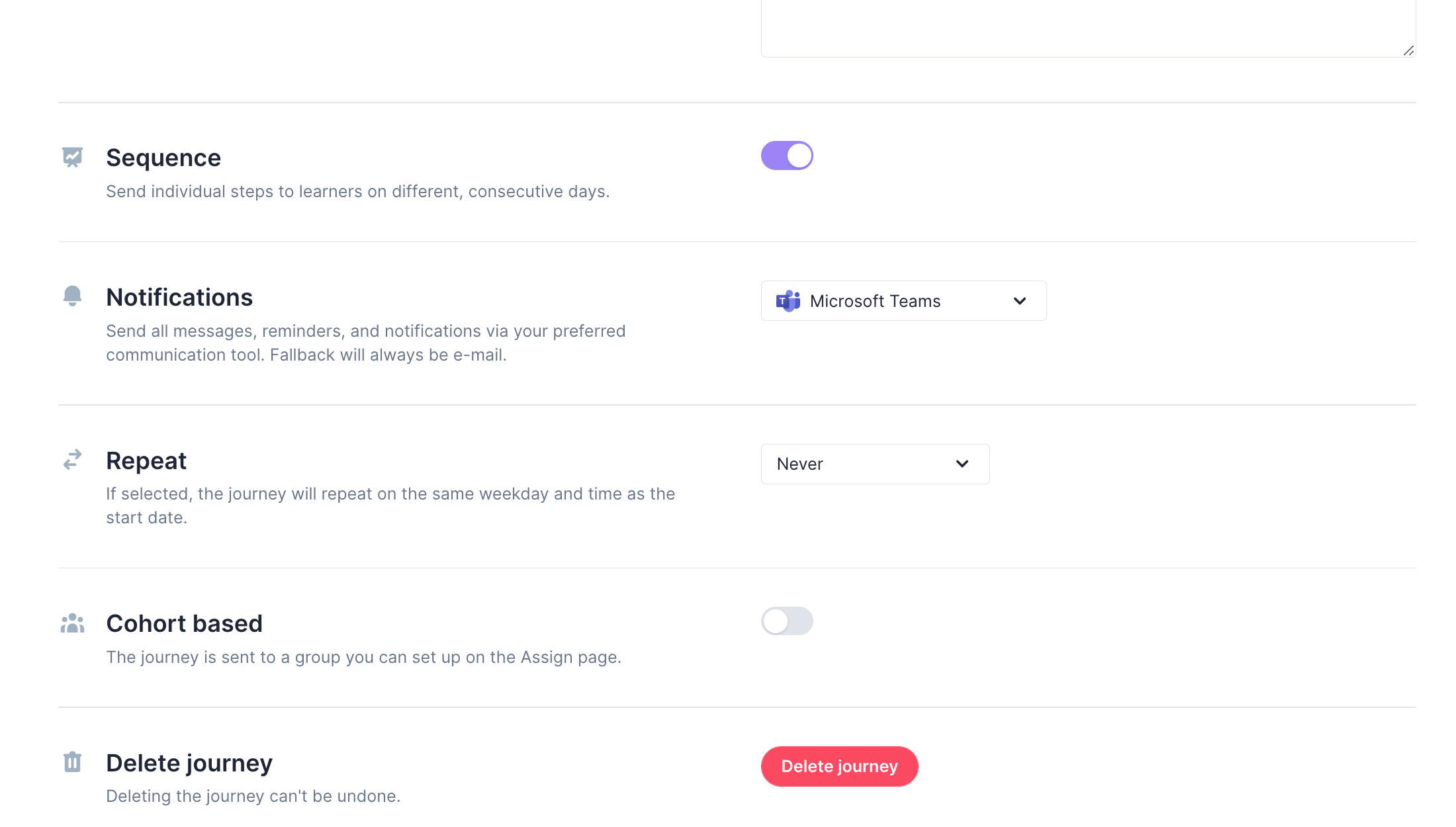Click the Notifications bell icon
Screen dimensions: 1456x827
[71, 296]
